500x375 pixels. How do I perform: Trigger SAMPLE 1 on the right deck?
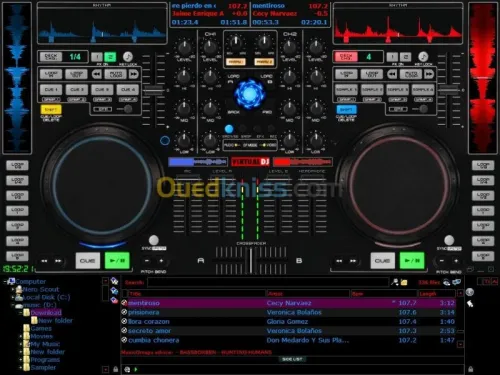(346, 89)
